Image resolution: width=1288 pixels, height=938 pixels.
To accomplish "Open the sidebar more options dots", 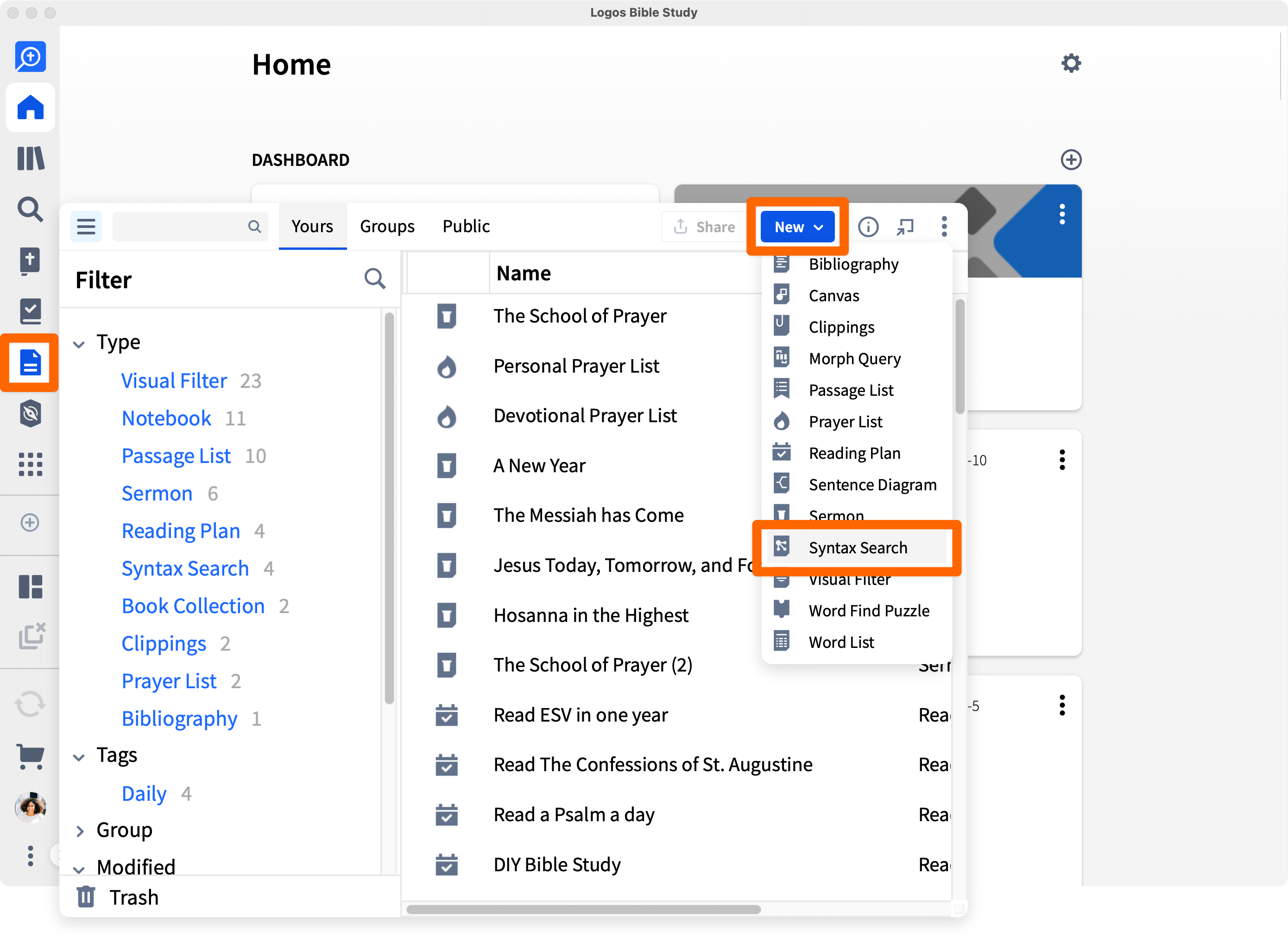I will pos(30,856).
